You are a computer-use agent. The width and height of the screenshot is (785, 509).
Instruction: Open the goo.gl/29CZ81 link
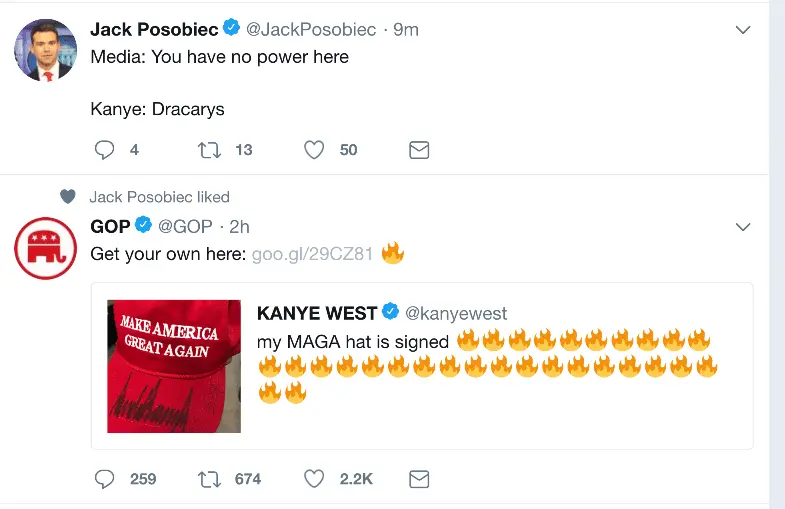click(x=313, y=254)
